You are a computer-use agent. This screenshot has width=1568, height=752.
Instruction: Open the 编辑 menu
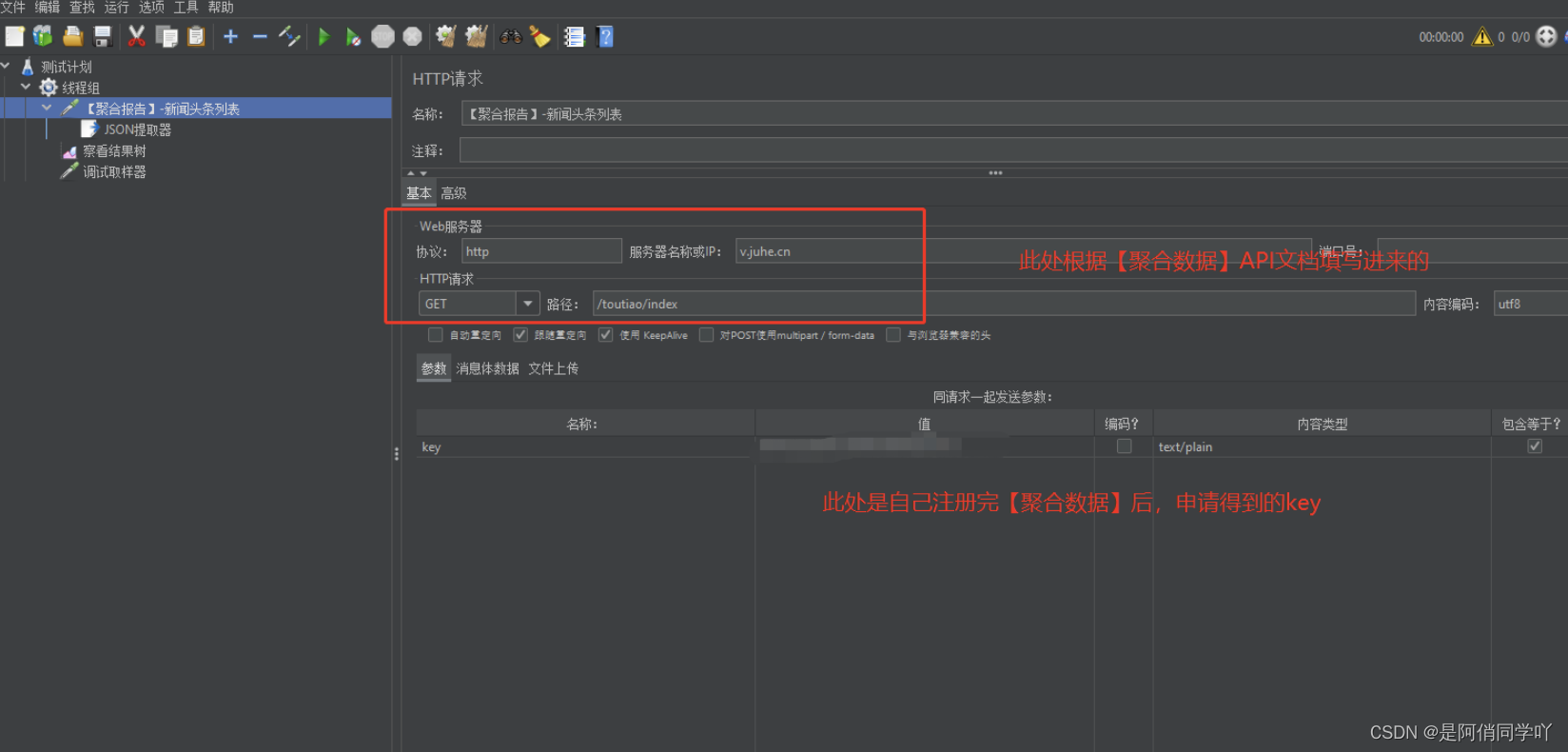(48, 8)
